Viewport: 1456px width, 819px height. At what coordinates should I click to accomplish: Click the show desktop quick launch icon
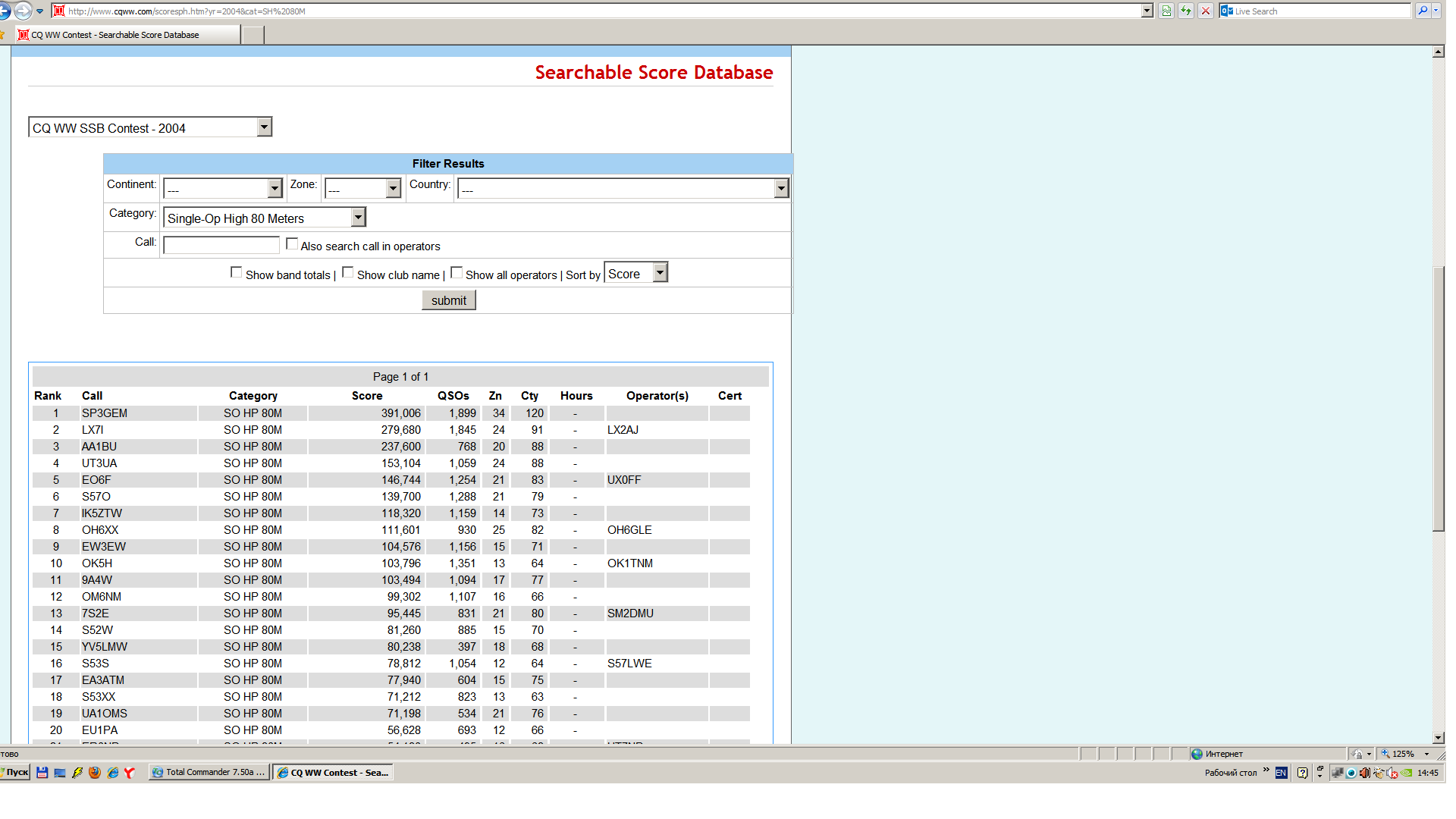click(60, 773)
